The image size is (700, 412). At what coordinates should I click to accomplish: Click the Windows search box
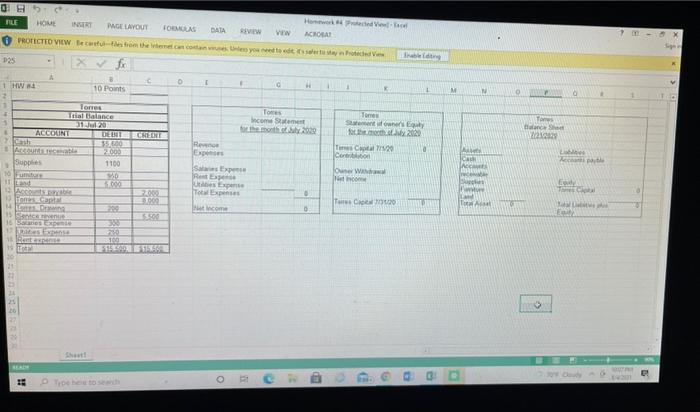point(105,382)
